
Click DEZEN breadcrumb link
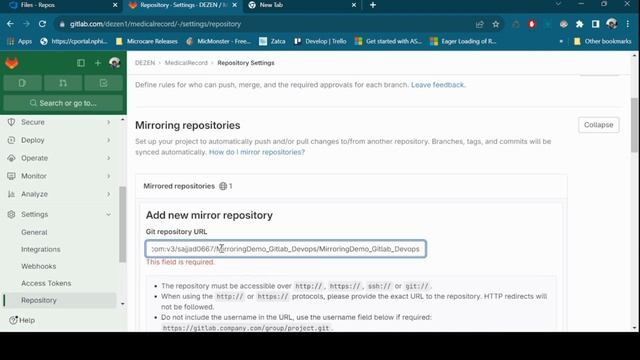click(x=145, y=63)
